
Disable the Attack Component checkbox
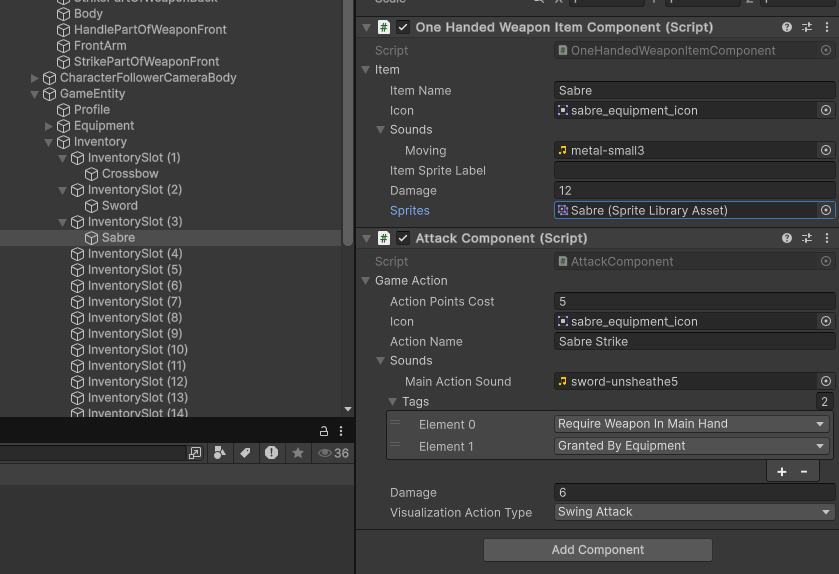point(403,238)
